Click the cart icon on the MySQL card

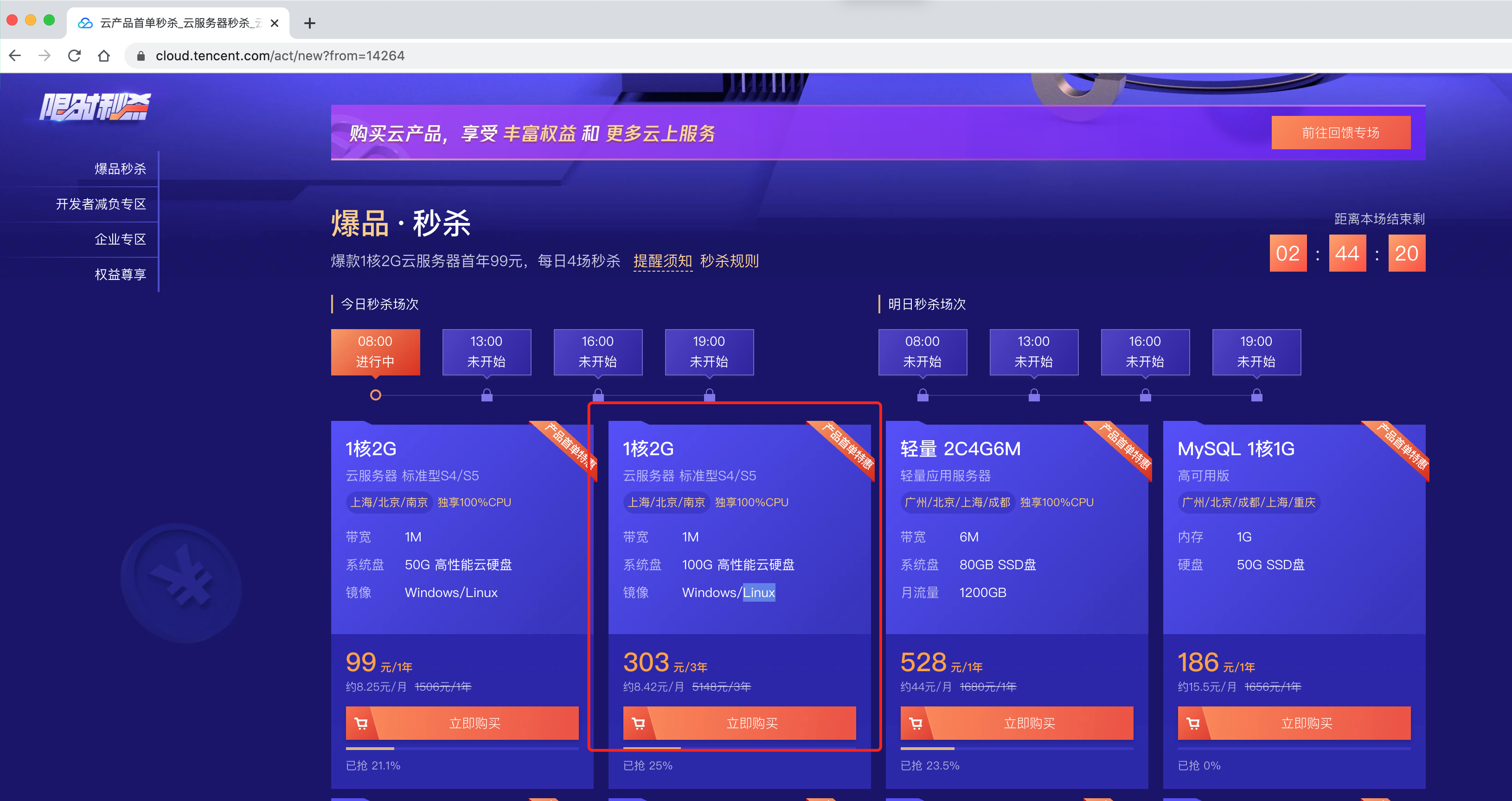(x=1193, y=724)
